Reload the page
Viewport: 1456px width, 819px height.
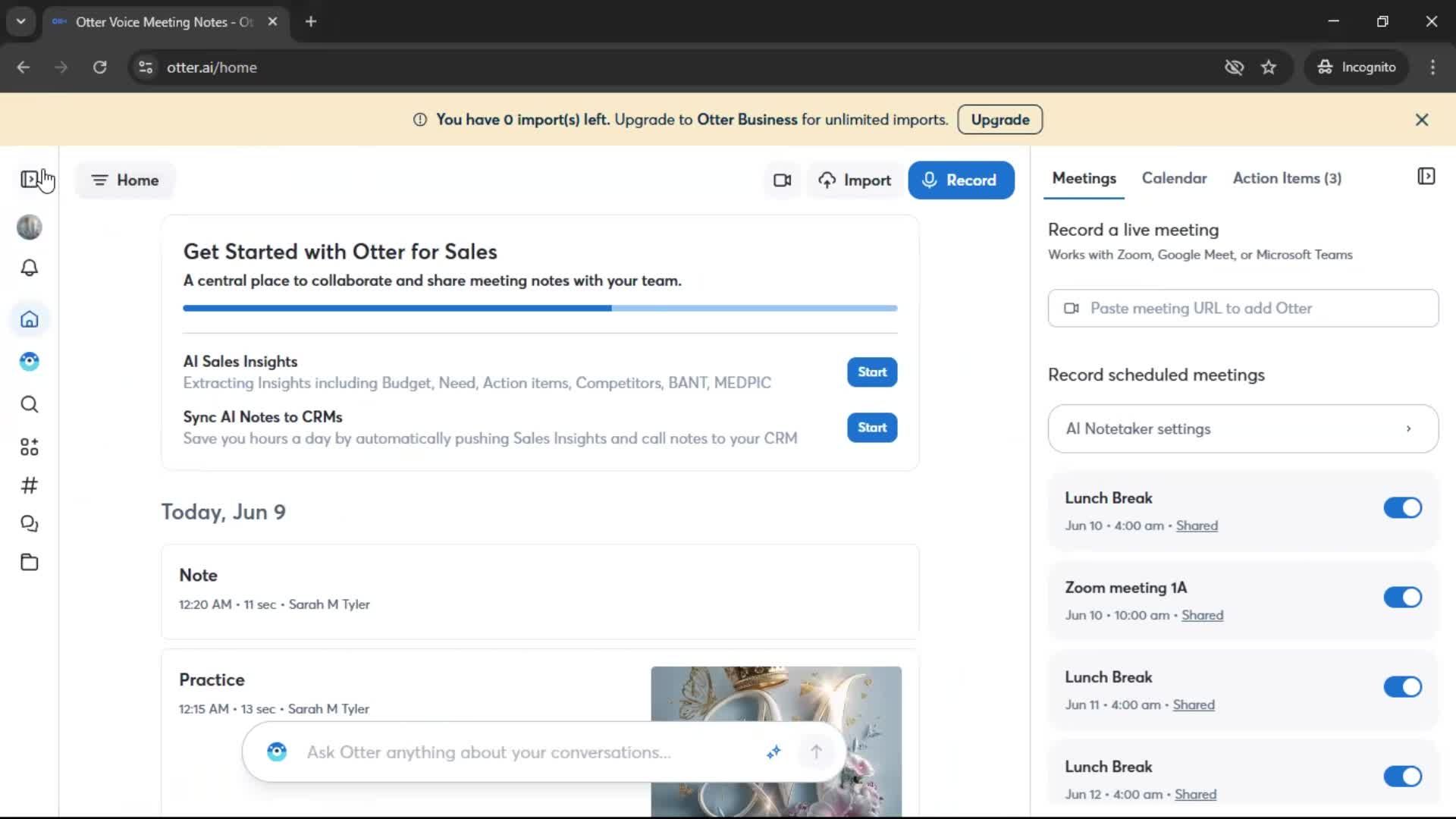[x=99, y=67]
